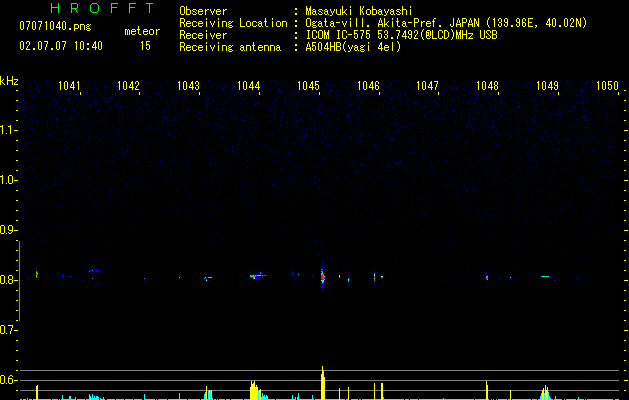Select the file name 07071040.png
Image resolution: width=629 pixels, height=400 pixels.
(x=55, y=26)
